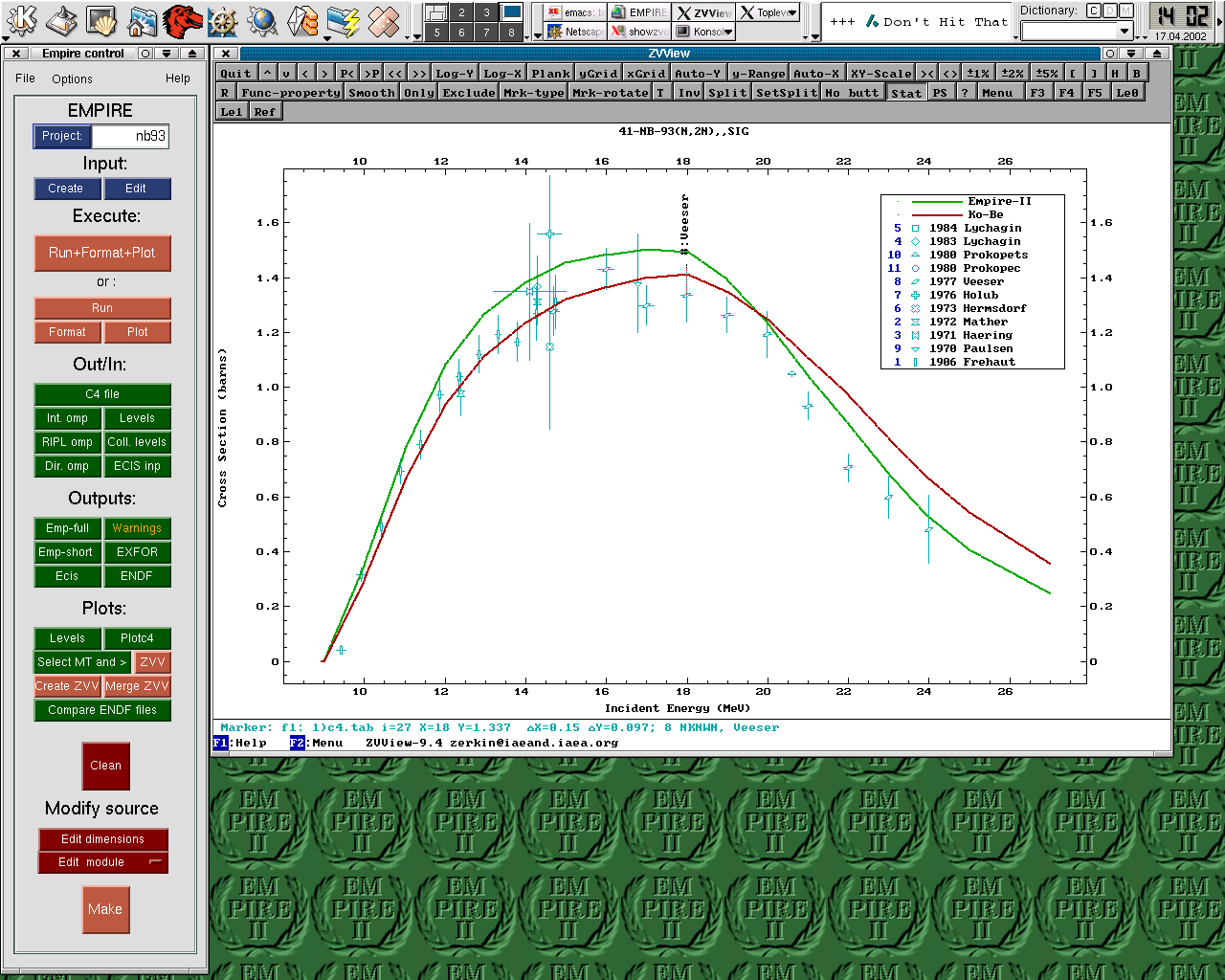Click the >> fast-right toolbar button
Viewport: 1225px width, 980px height.
pyautogui.click(x=419, y=73)
